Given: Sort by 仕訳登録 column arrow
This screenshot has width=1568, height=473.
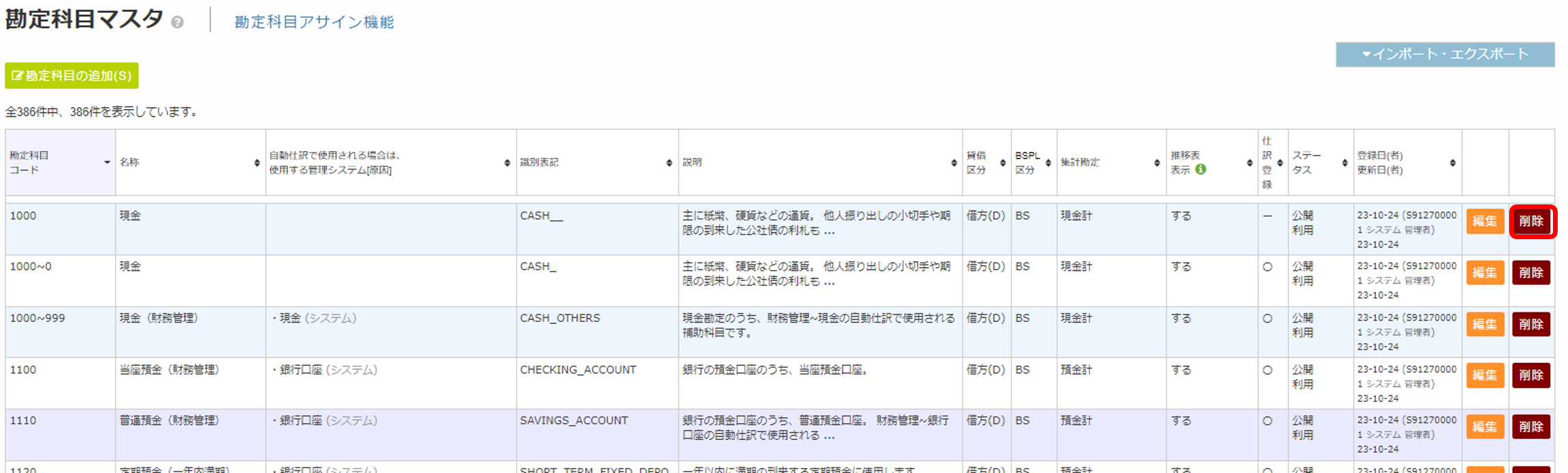Looking at the screenshot, I should [x=1279, y=163].
